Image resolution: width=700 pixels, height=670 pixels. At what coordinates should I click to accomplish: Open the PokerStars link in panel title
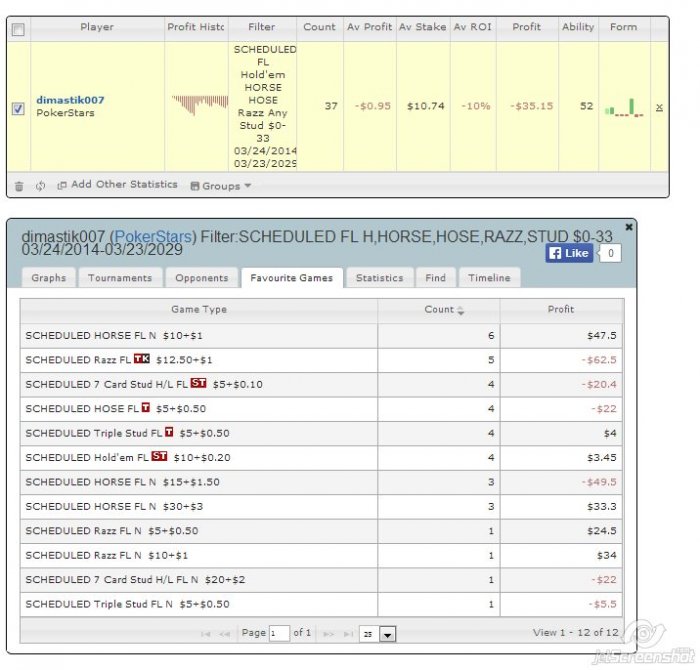click(x=153, y=237)
